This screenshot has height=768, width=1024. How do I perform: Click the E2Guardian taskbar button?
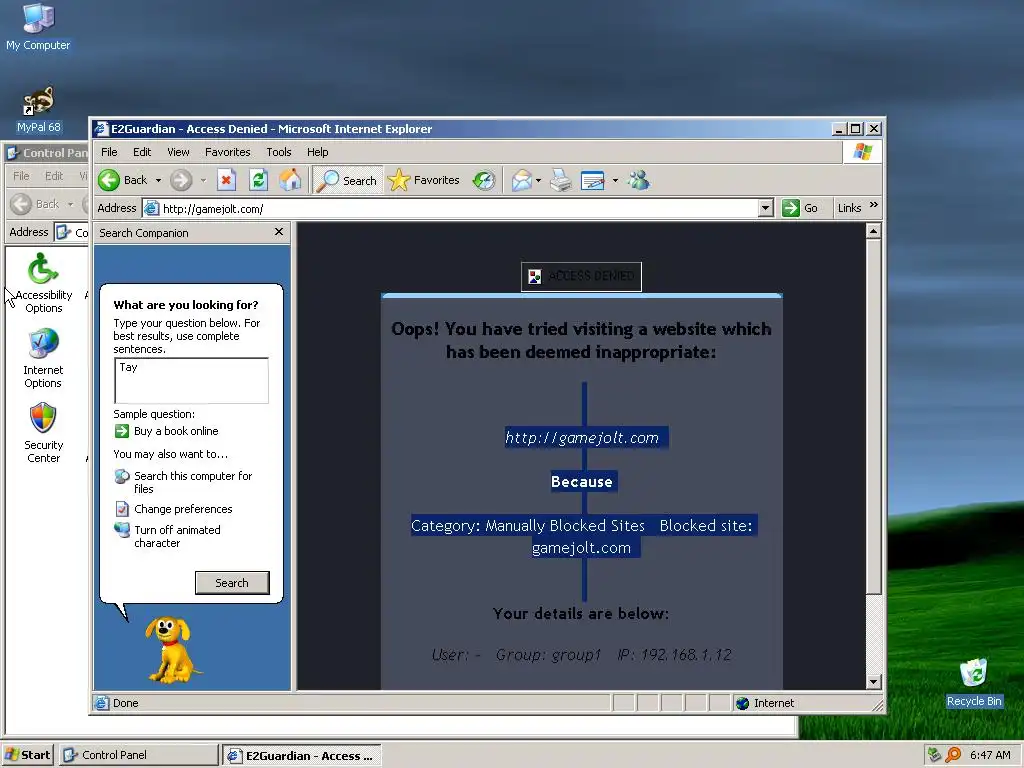[x=301, y=756]
